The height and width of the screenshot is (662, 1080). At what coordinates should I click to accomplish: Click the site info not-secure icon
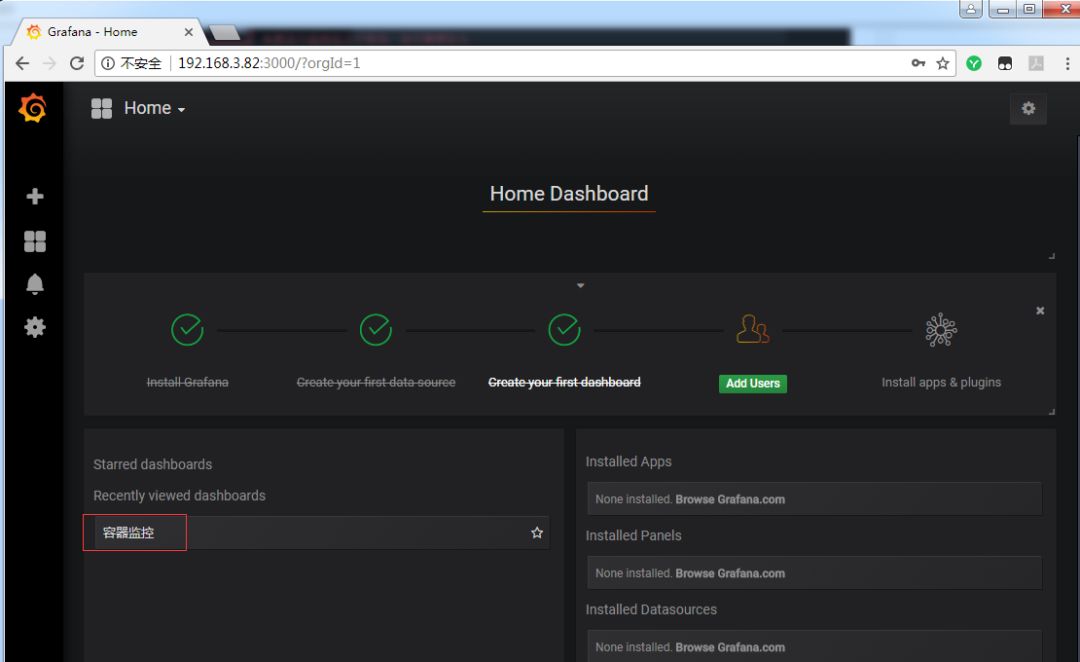[108, 63]
